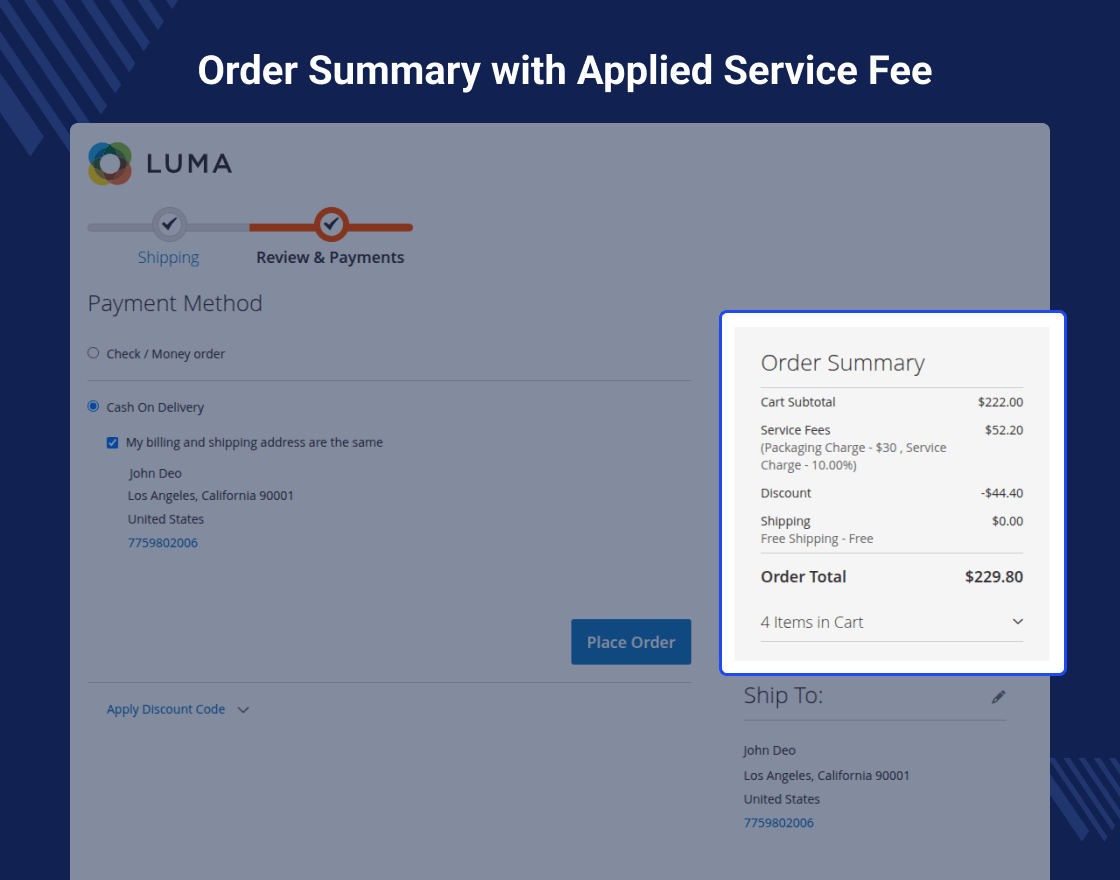
Task: Click the Review & Payments step checkmark circle
Action: (x=331, y=224)
